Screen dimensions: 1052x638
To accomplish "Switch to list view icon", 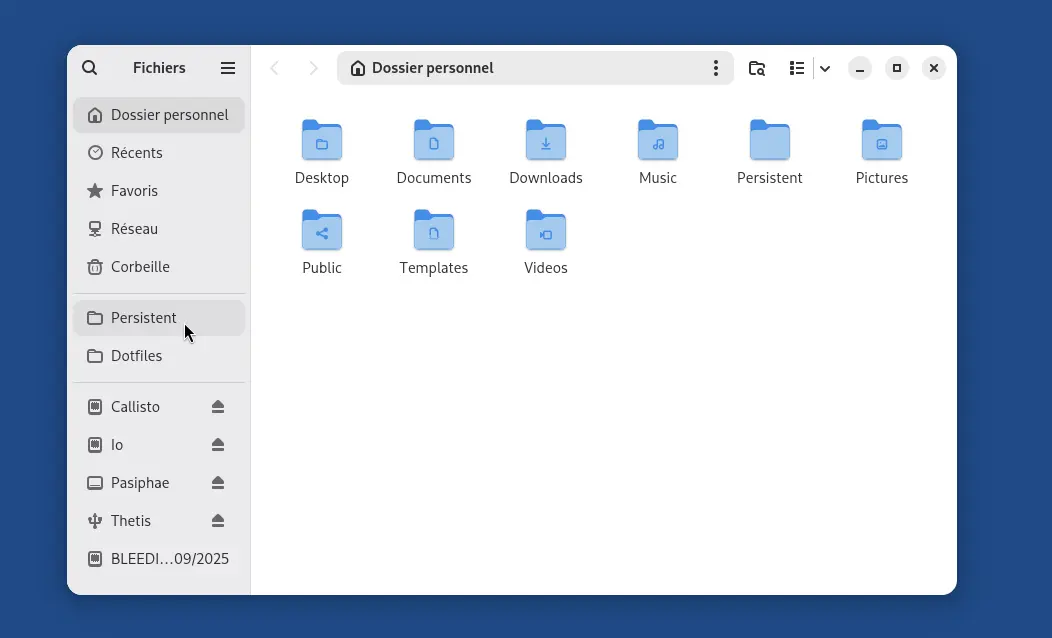I will pos(796,68).
